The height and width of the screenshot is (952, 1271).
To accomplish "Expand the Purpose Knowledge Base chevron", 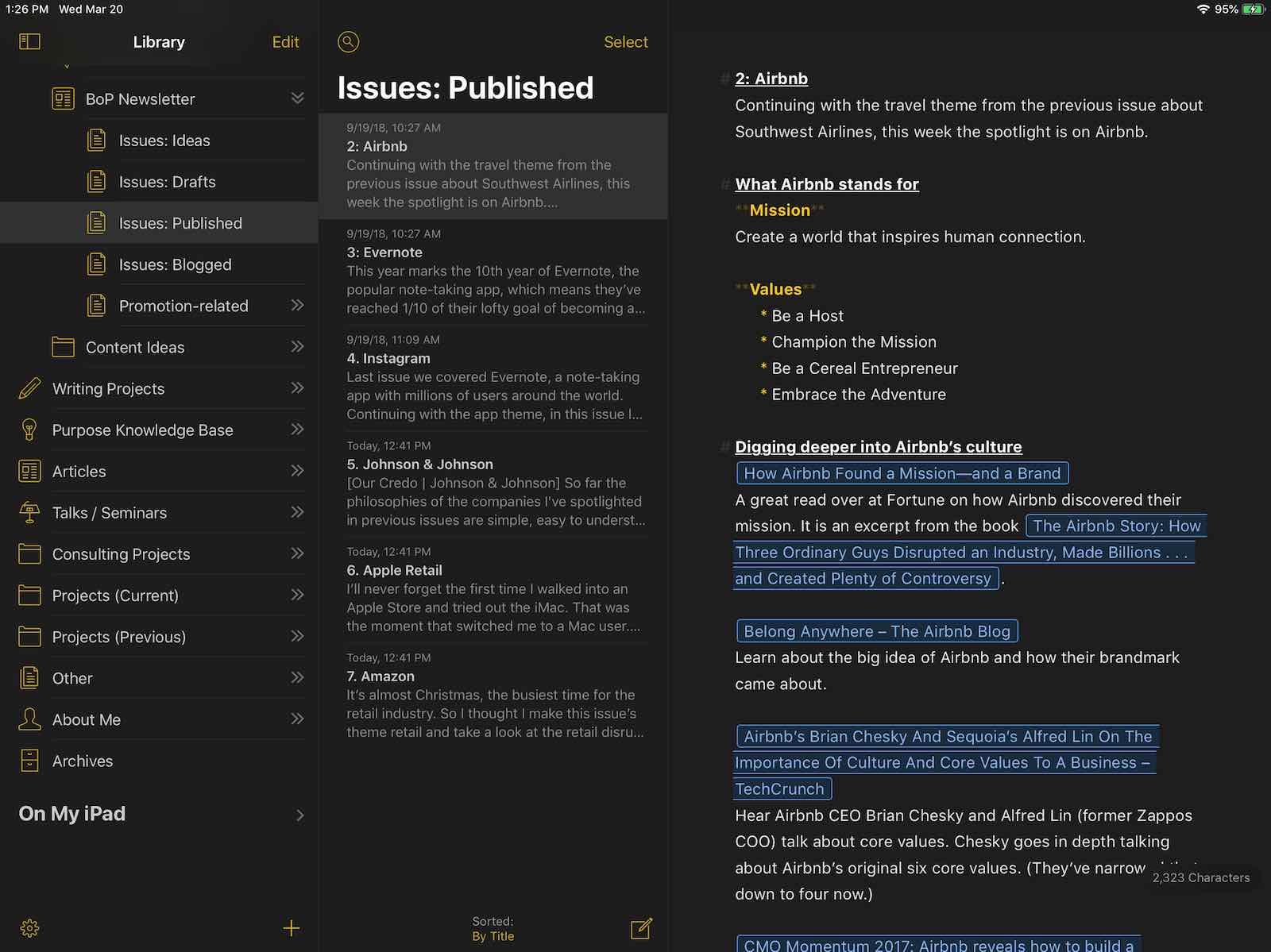I will pyautogui.click(x=298, y=429).
